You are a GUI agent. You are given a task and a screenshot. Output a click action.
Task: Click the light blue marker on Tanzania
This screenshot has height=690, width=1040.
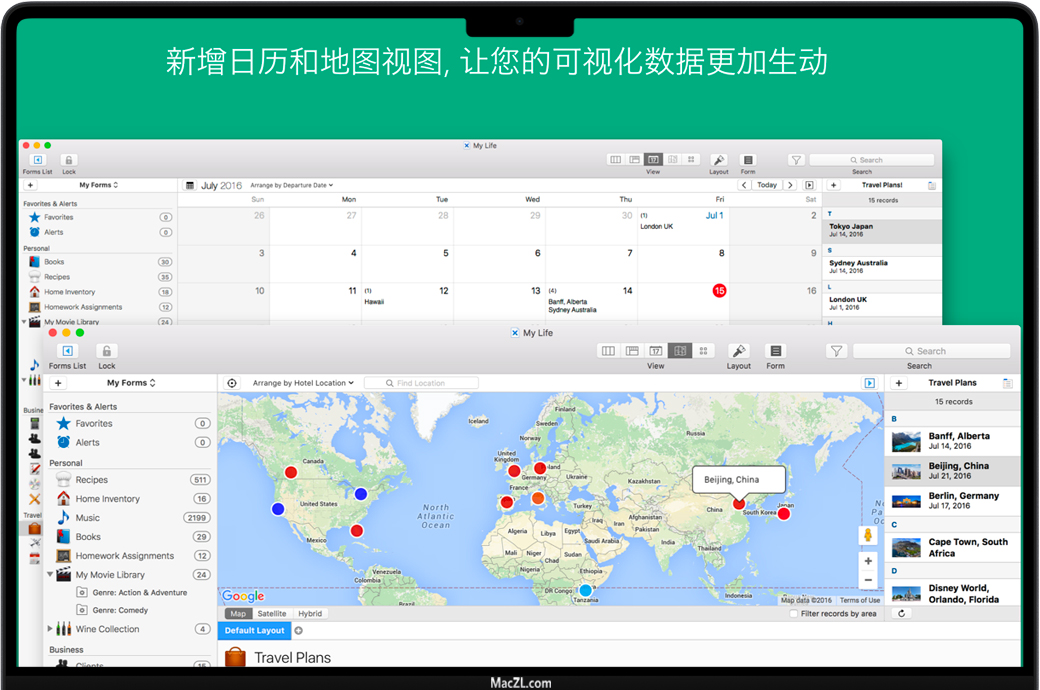click(x=586, y=590)
